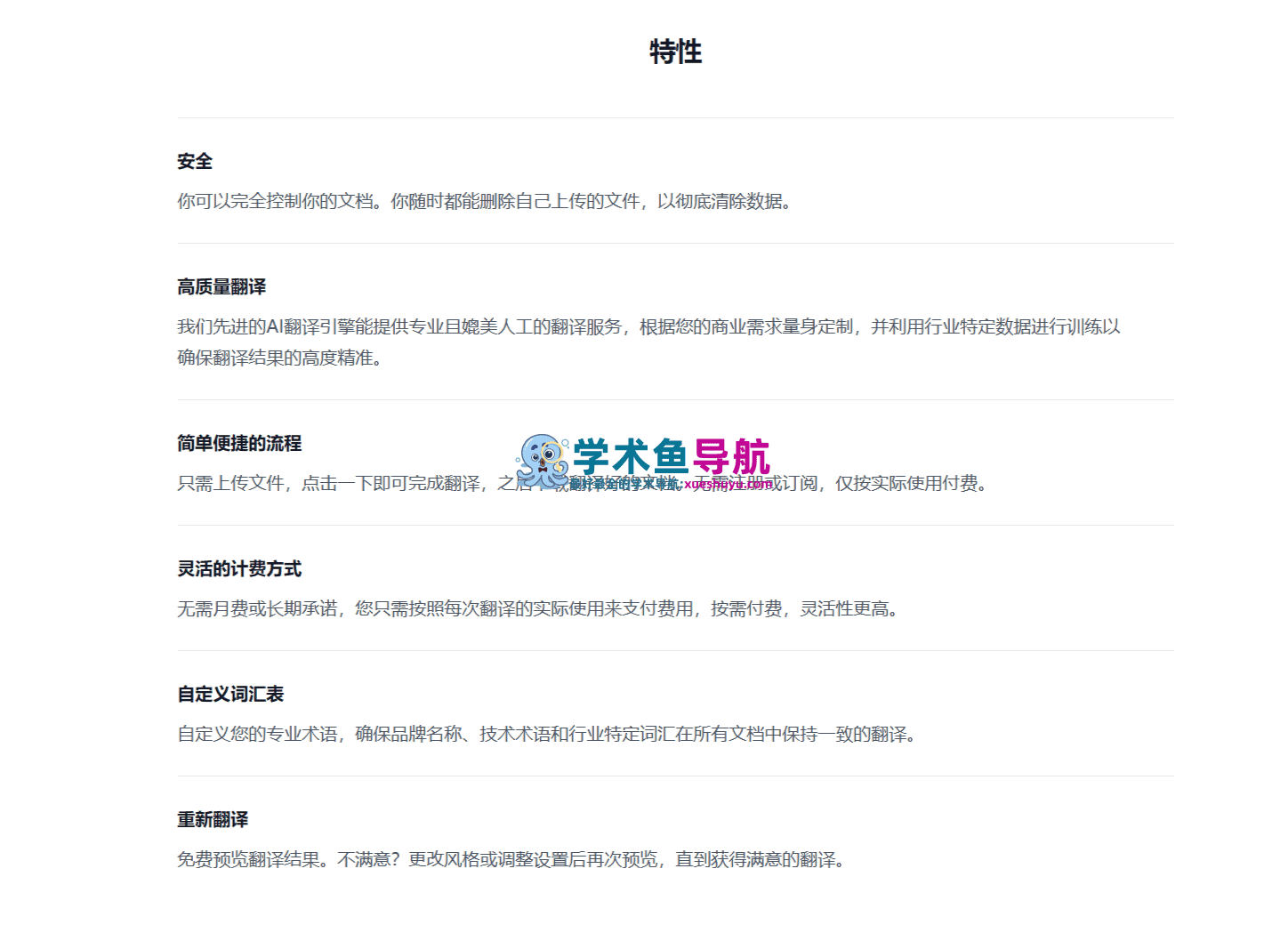Click the magenta 导航 watermark text
The width and height of the screenshot is (1288, 925).
[731, 458]
